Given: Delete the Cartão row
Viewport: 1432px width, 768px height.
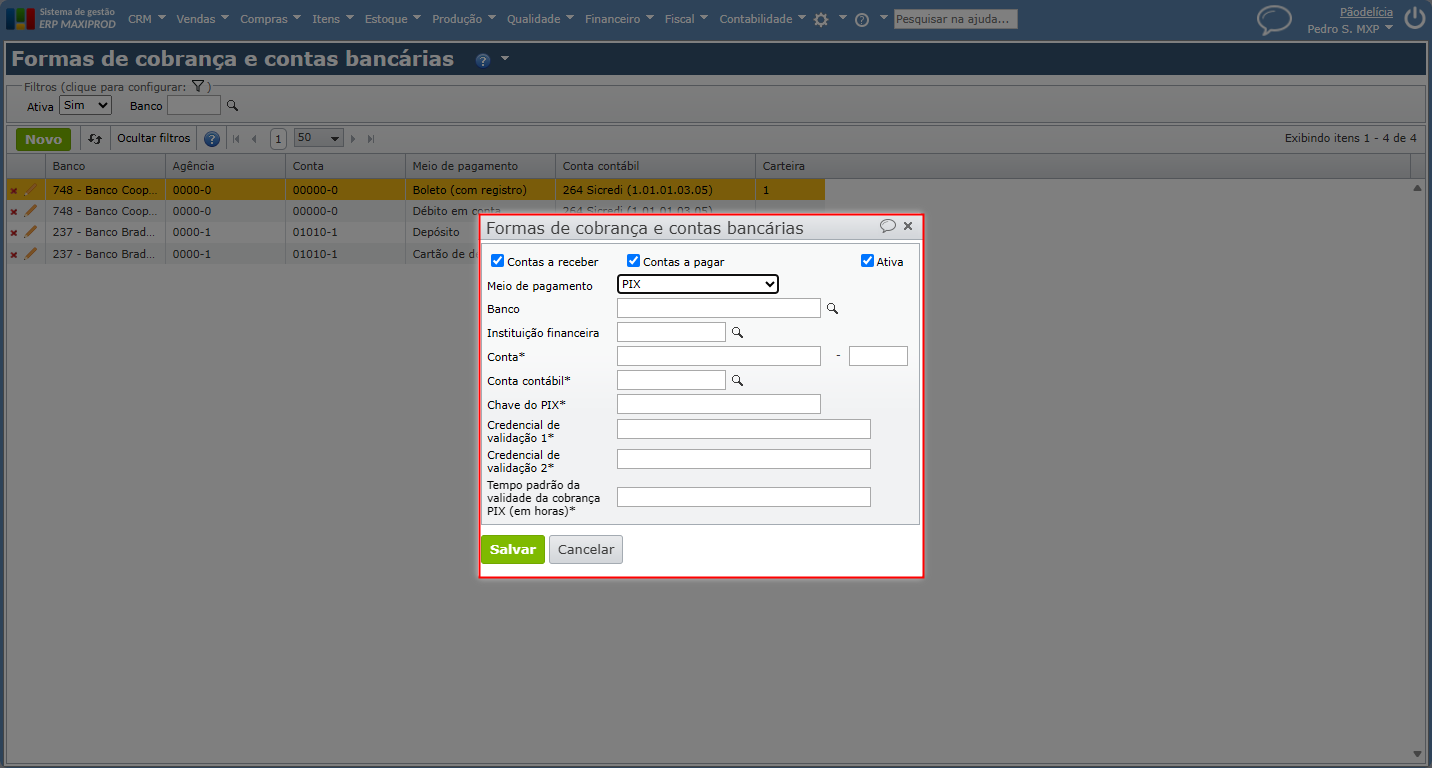Looking at the screenshot, I should 14,255.
